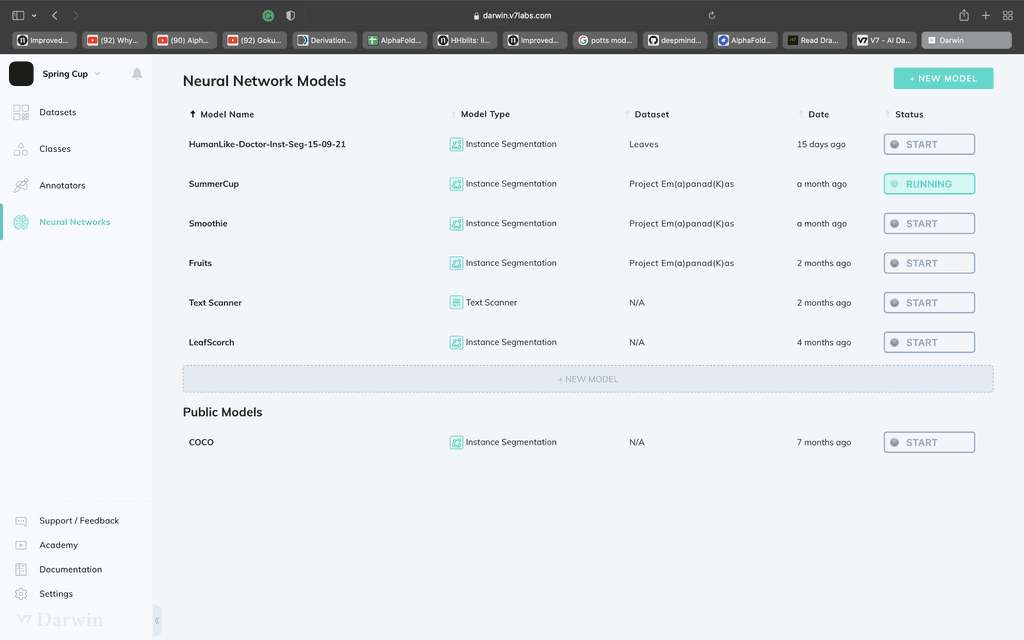1024x640 pixels.
Task: Start the HumanLike-Doctor-Inst-Seg-15-09-21 model
Action: pos(928,144)
